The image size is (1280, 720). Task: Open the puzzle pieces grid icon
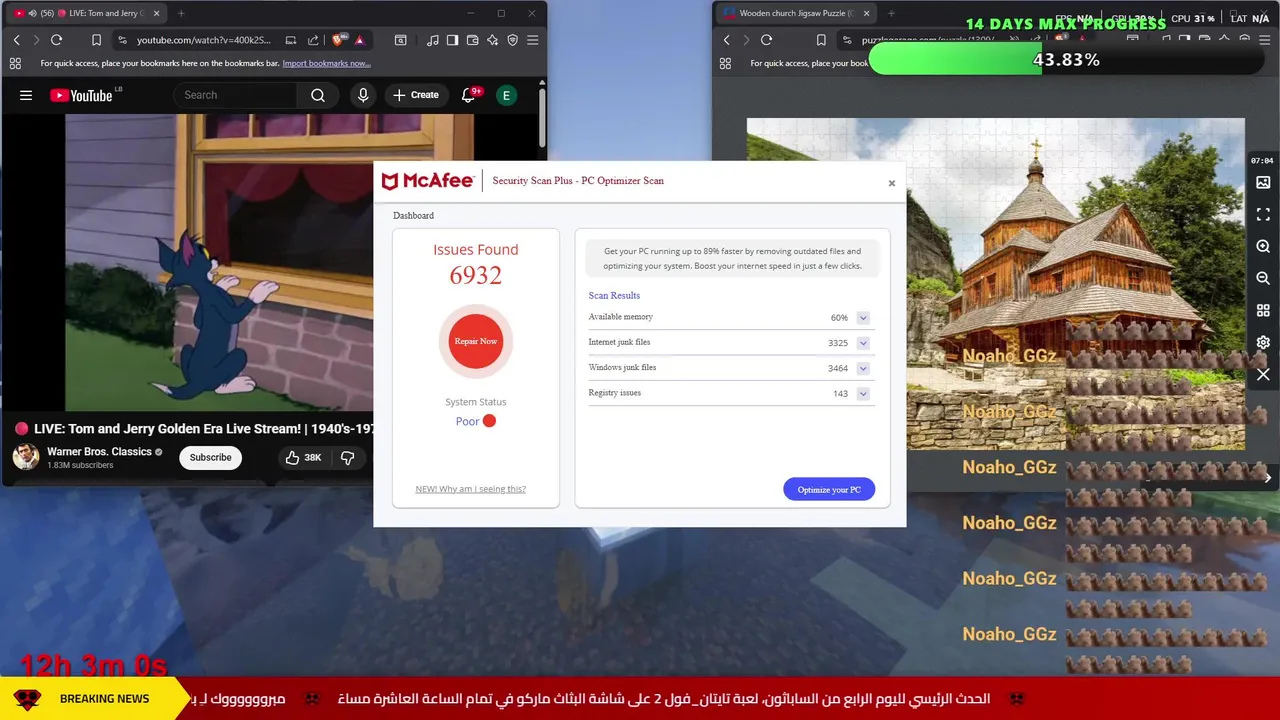[x=1263, y=310]
